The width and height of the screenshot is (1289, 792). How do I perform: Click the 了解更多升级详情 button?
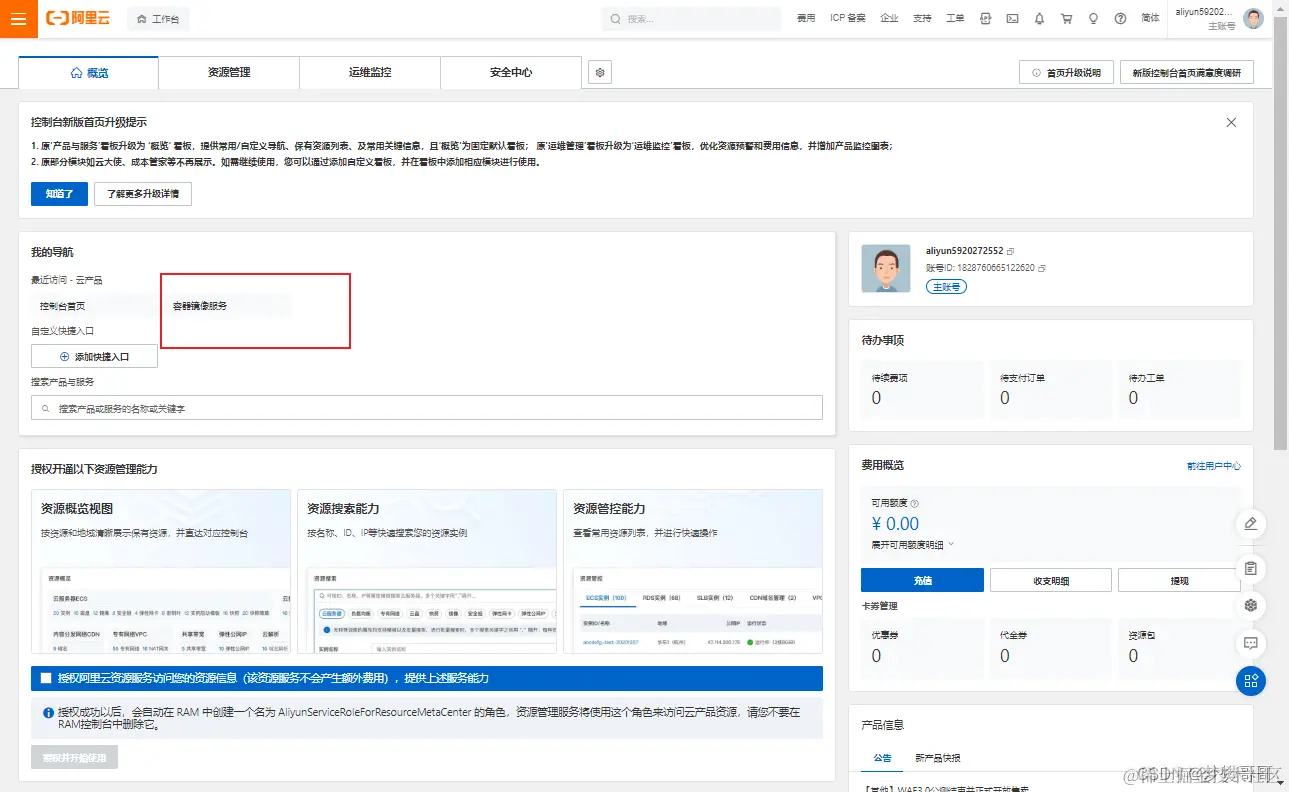click(143, 194)
